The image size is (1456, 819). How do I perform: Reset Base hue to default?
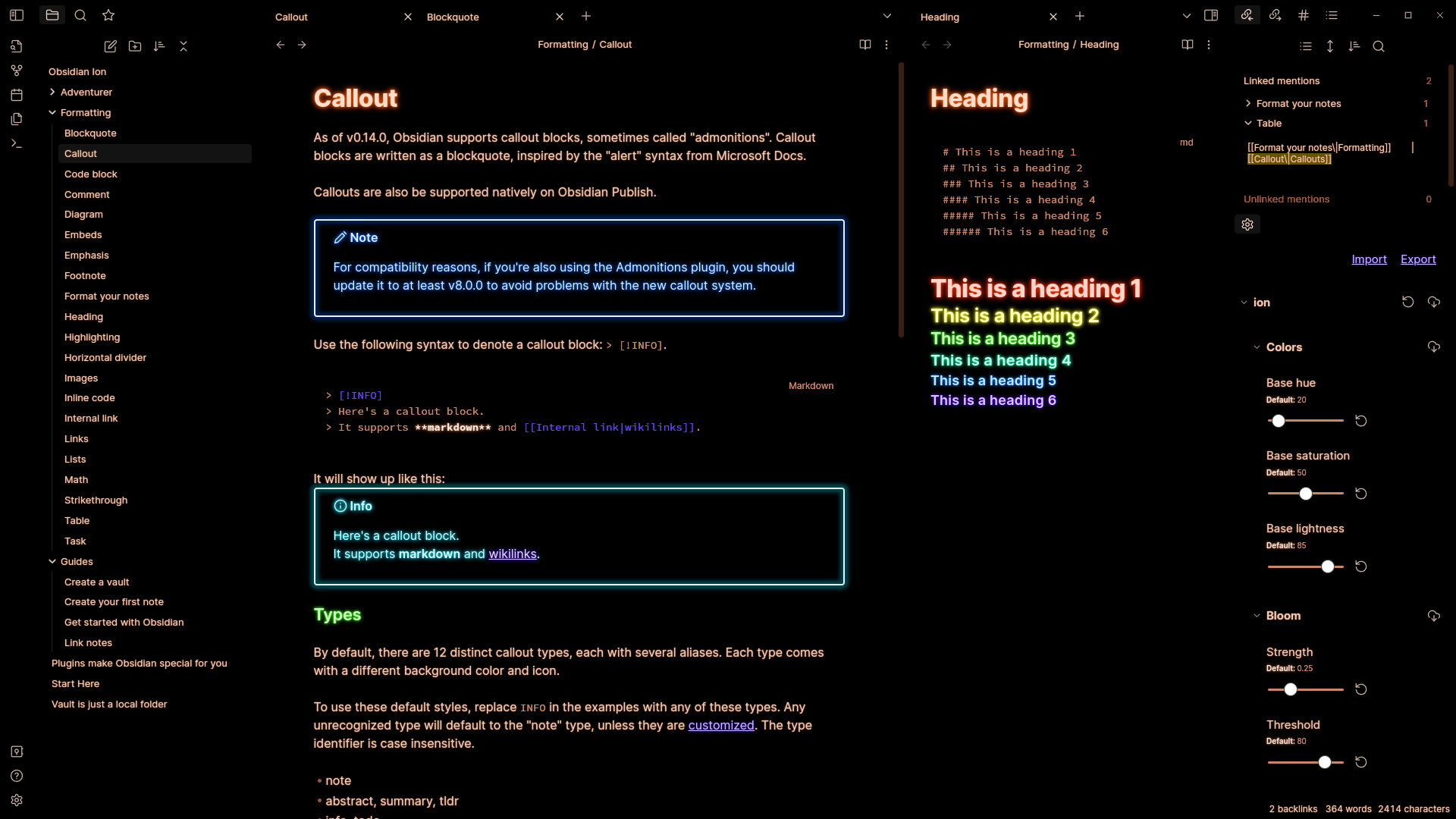tap(1361, 421)
